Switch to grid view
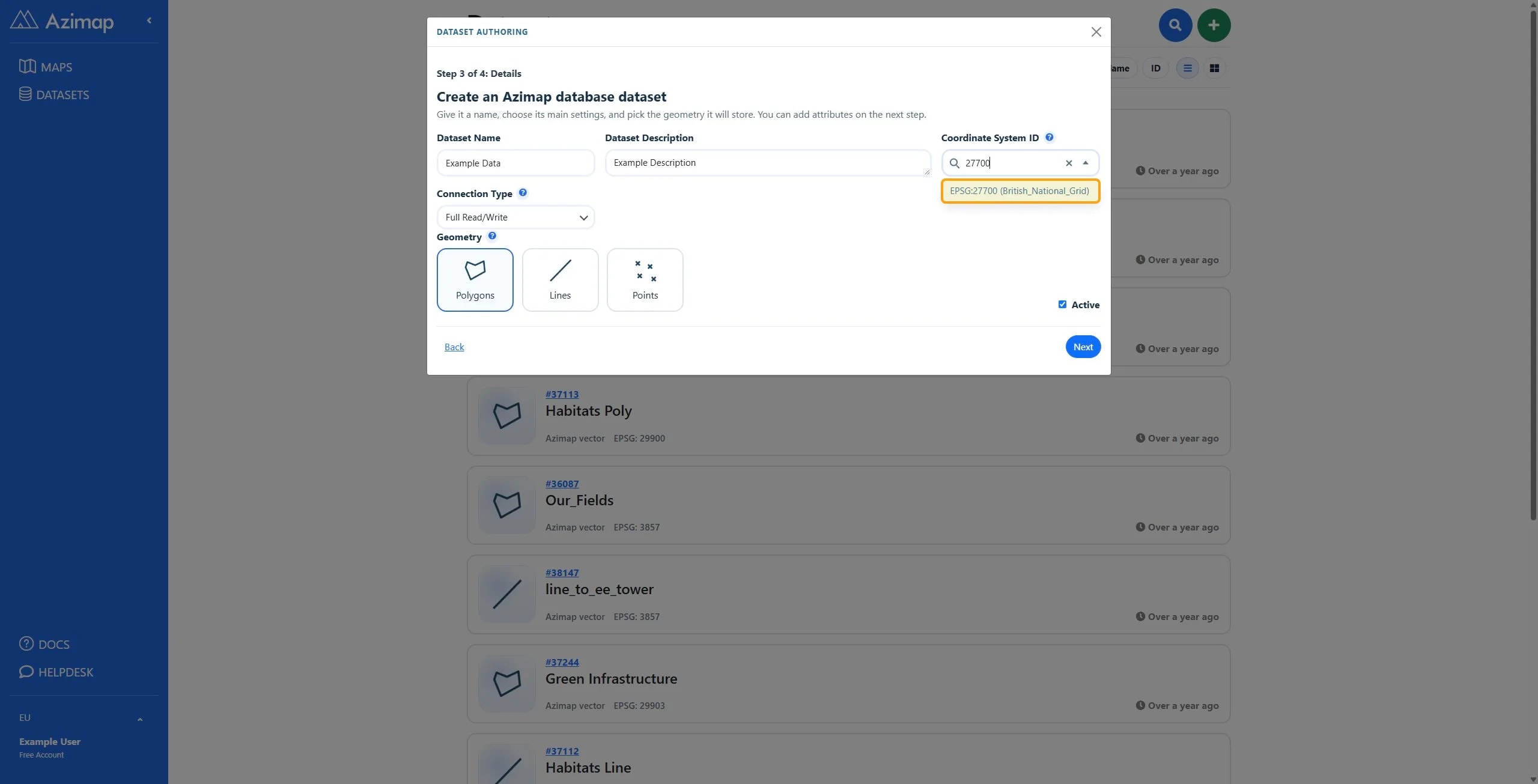This screenshot has width=1538, height=784. 1214,68
